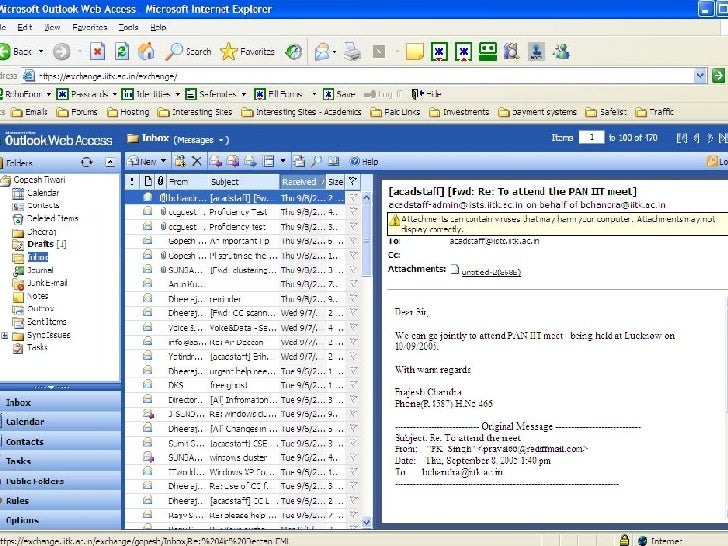728x546 pixels.
Task: Click the Help icon in Outlook toolbar
Action: (x=364, y=162)
